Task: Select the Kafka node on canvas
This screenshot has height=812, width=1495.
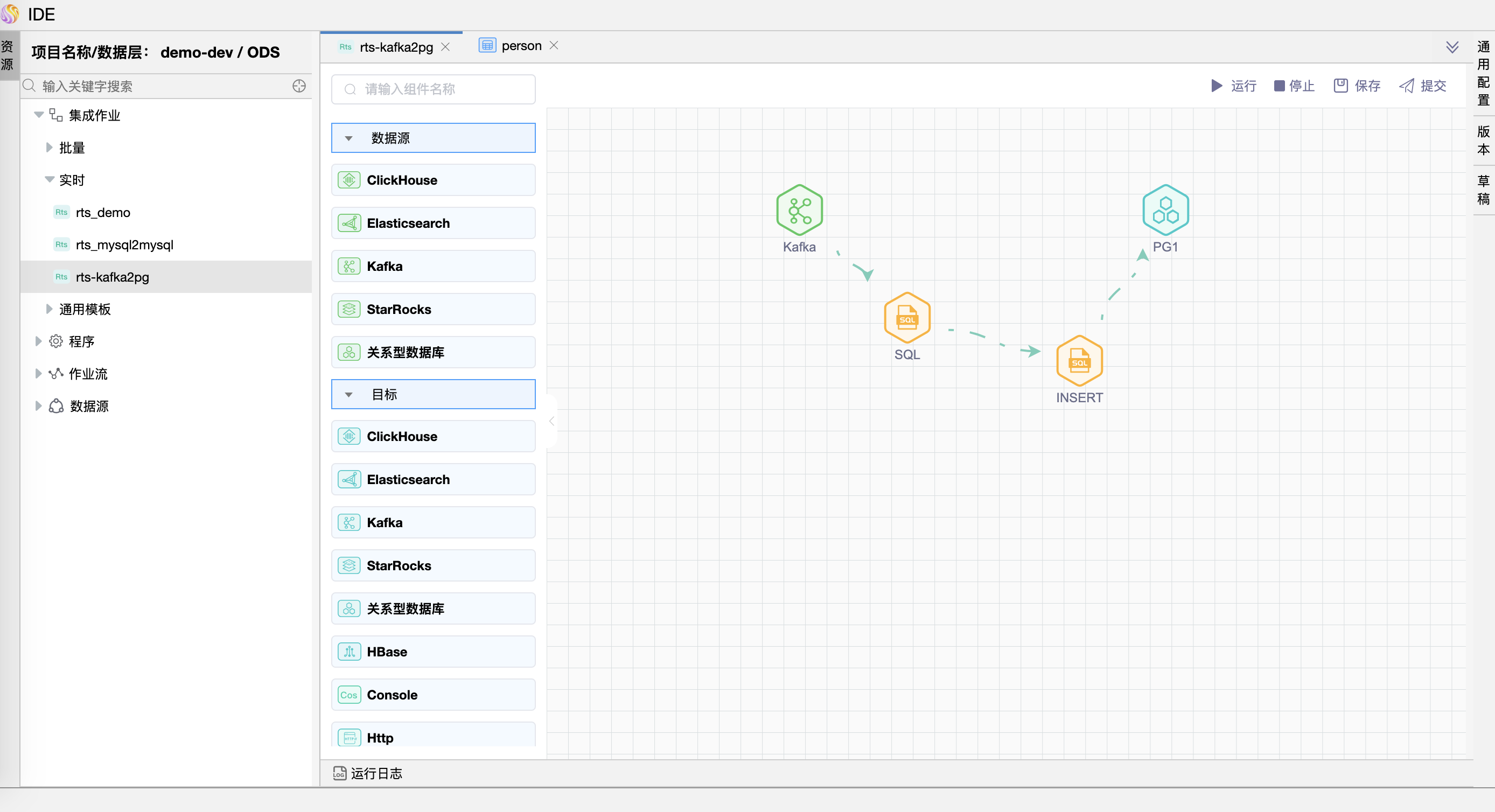Action: click(x=799, y=210)
